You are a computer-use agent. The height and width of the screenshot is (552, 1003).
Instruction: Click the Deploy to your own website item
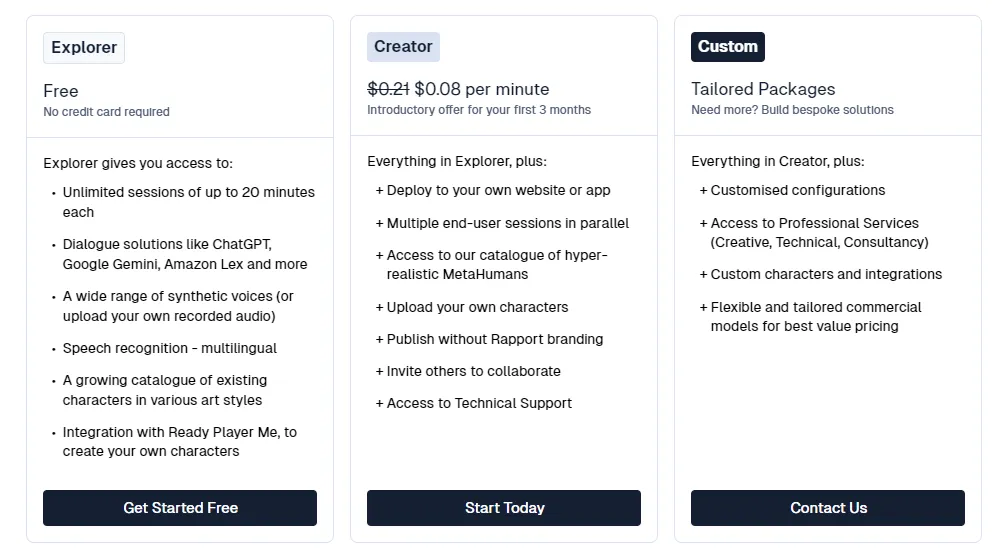click(493, 191)
